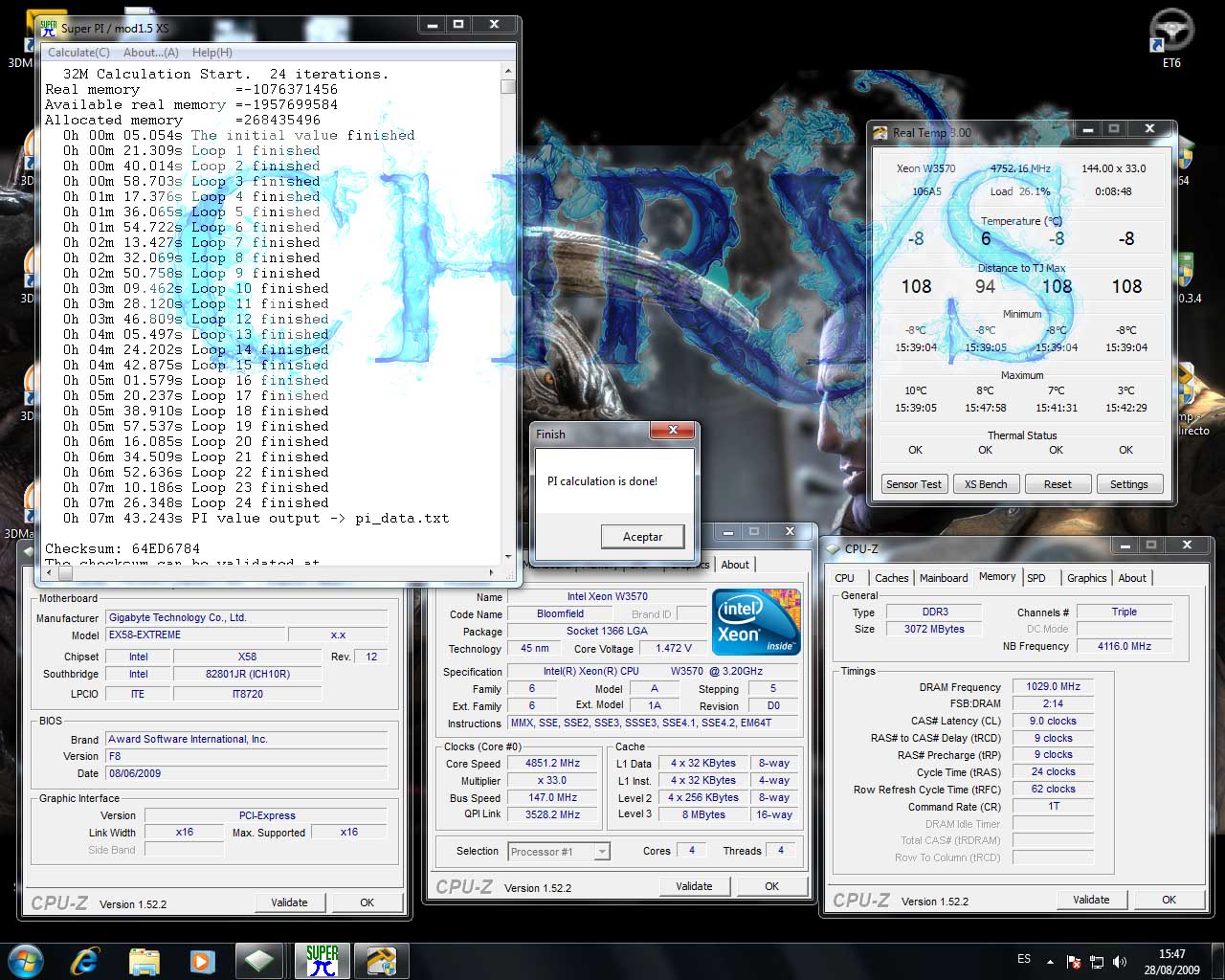The image size is (1225, 980).
Task: Click Aceptar in Finish dialog
Action: pos(643,537)
